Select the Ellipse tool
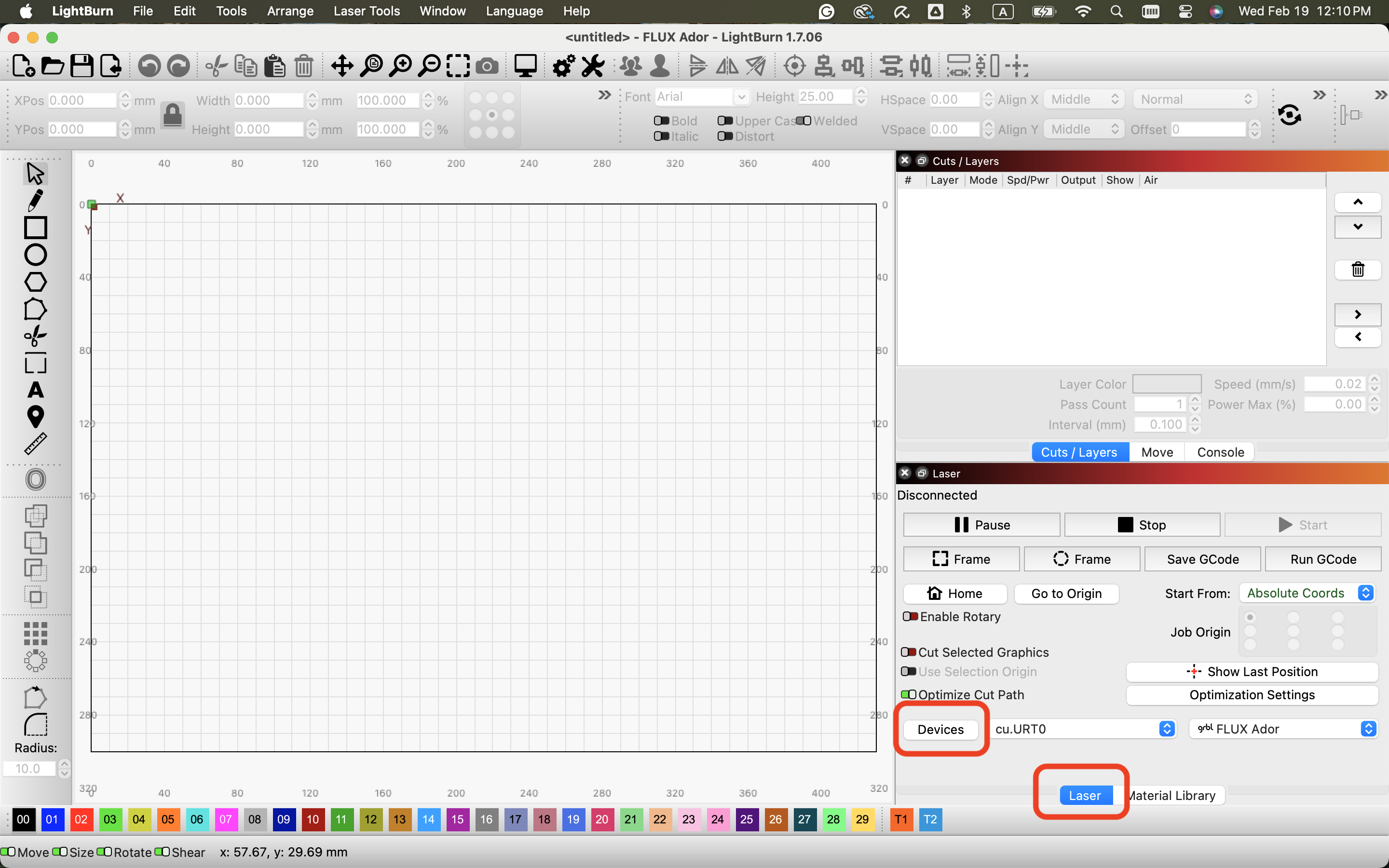This screenshot has height=868, width=1389. point(35,254)
